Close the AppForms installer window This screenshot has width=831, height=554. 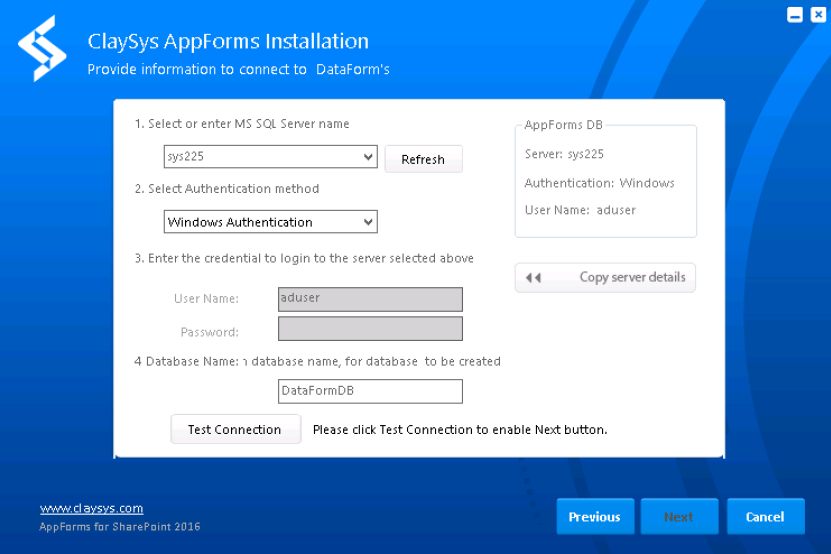(817, 15)
